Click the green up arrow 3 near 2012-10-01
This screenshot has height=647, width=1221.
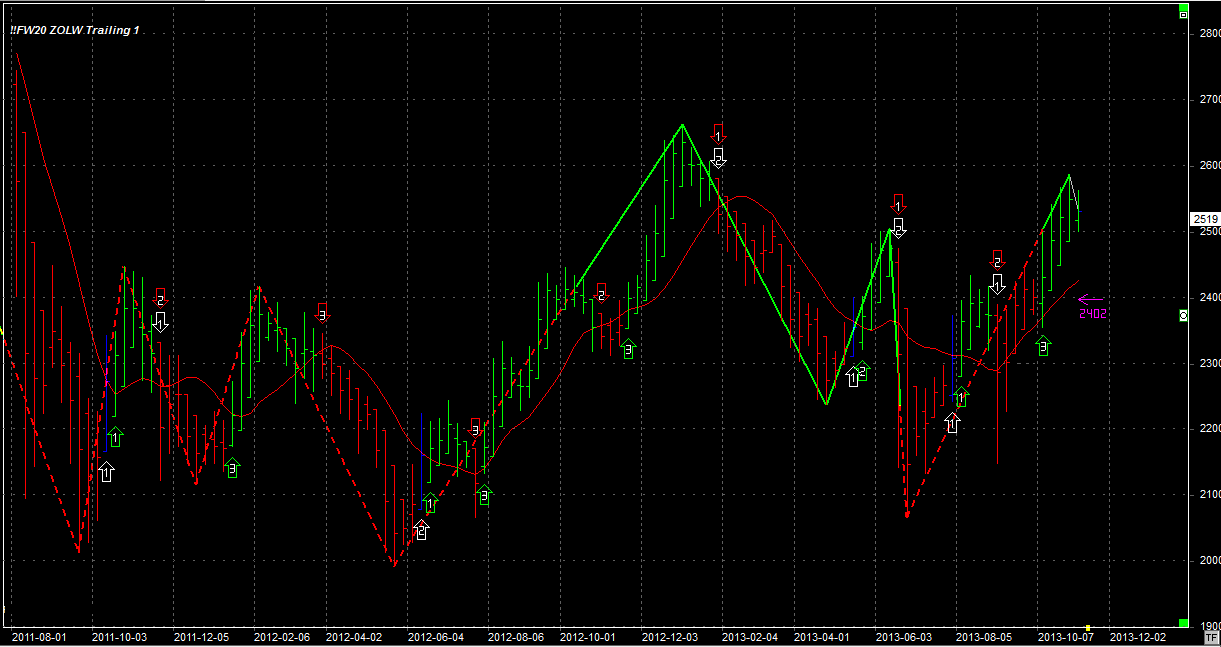point(628,348)
